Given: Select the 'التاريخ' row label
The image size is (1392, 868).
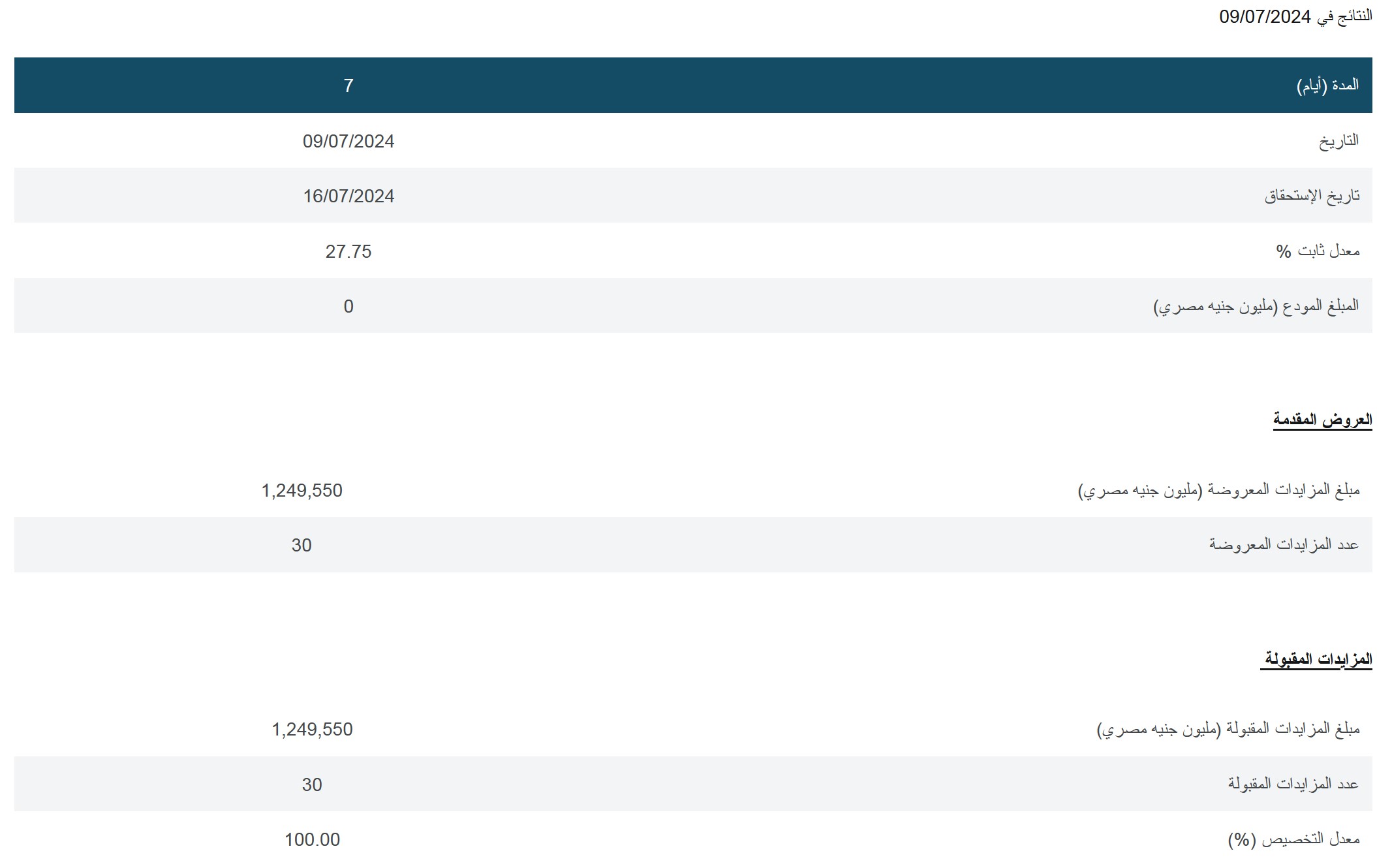Looking at the screenshot, I should tap(1338, 141).
